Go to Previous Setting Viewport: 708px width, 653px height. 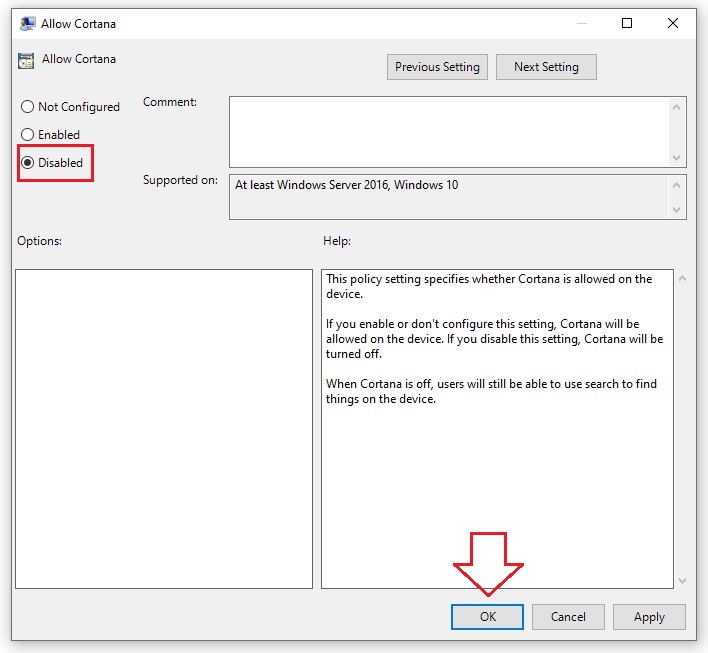(437, 67)
